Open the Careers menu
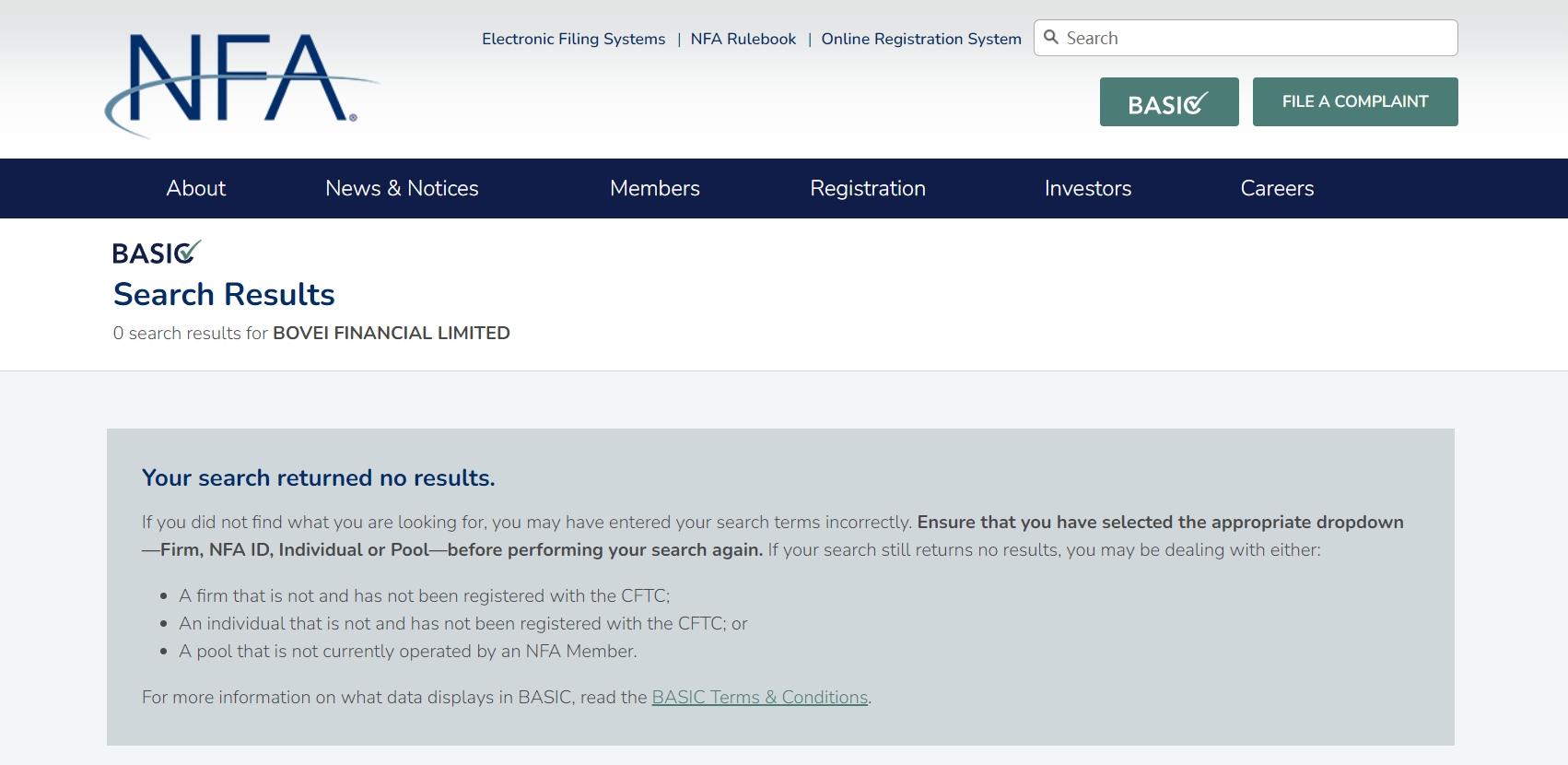Image resolution: width=1568 pixels, height=765 pixels. (x=1277, y=188)
